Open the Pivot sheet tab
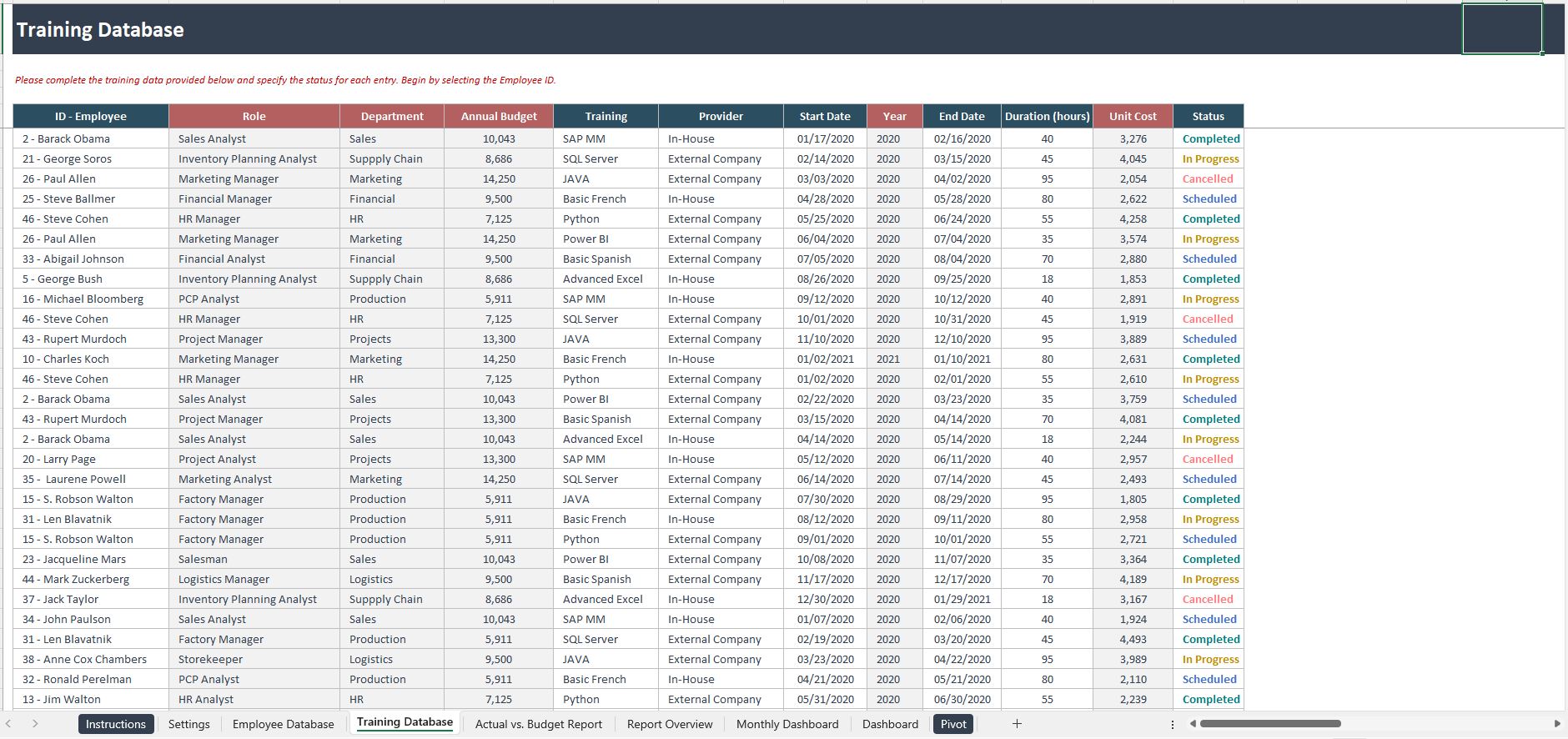Image resolution: width=1568 pixels, height=739 pixels. pos(953,724)
